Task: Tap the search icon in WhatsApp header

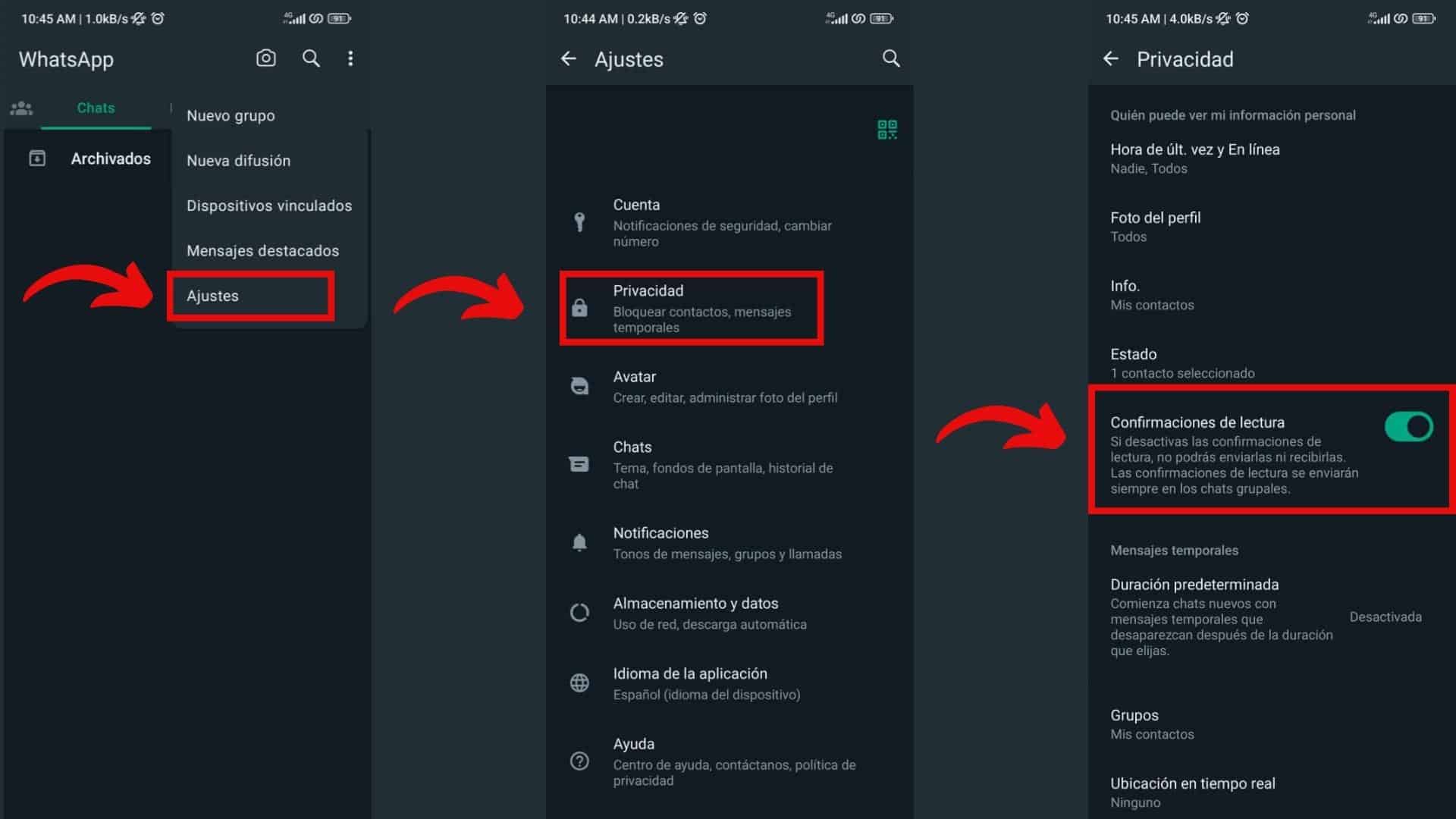Action: click(x=311, y=58)
